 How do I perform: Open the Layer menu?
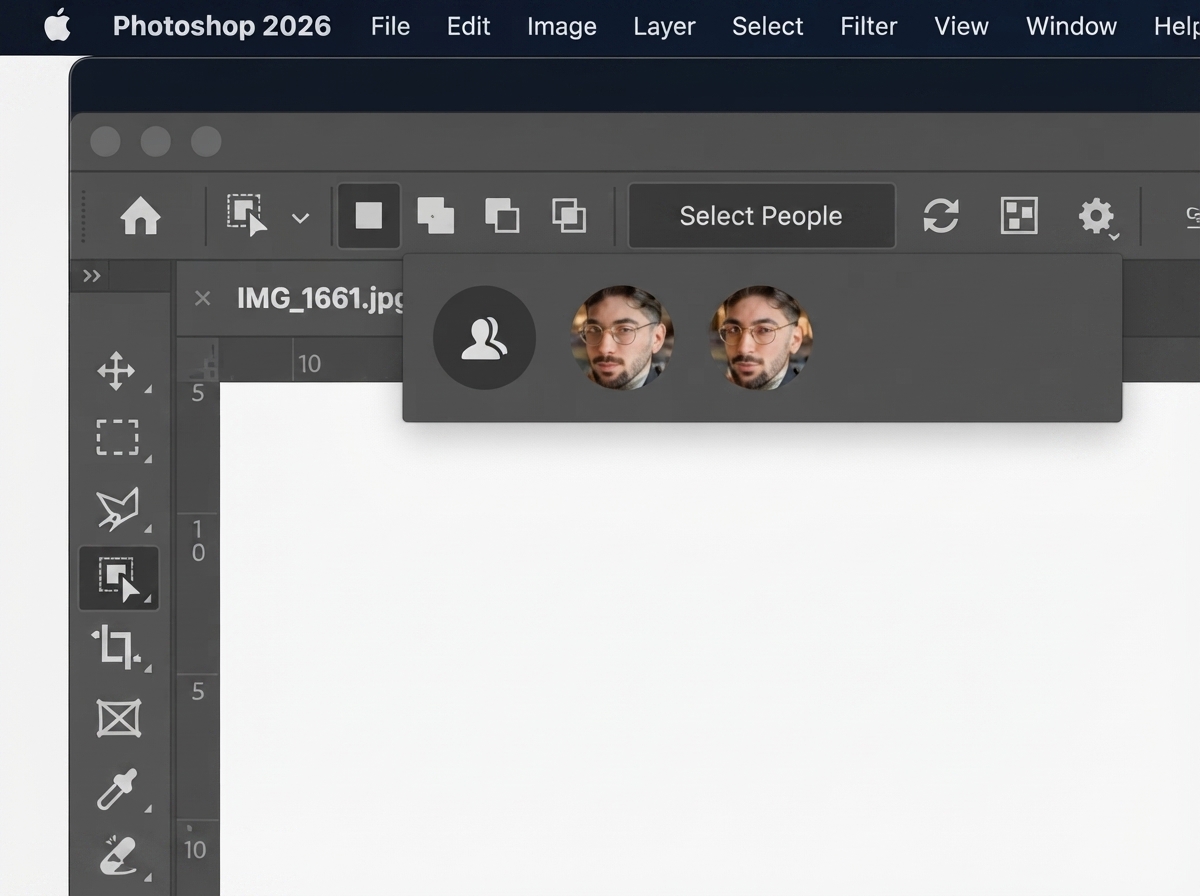[x=664, y=26]
